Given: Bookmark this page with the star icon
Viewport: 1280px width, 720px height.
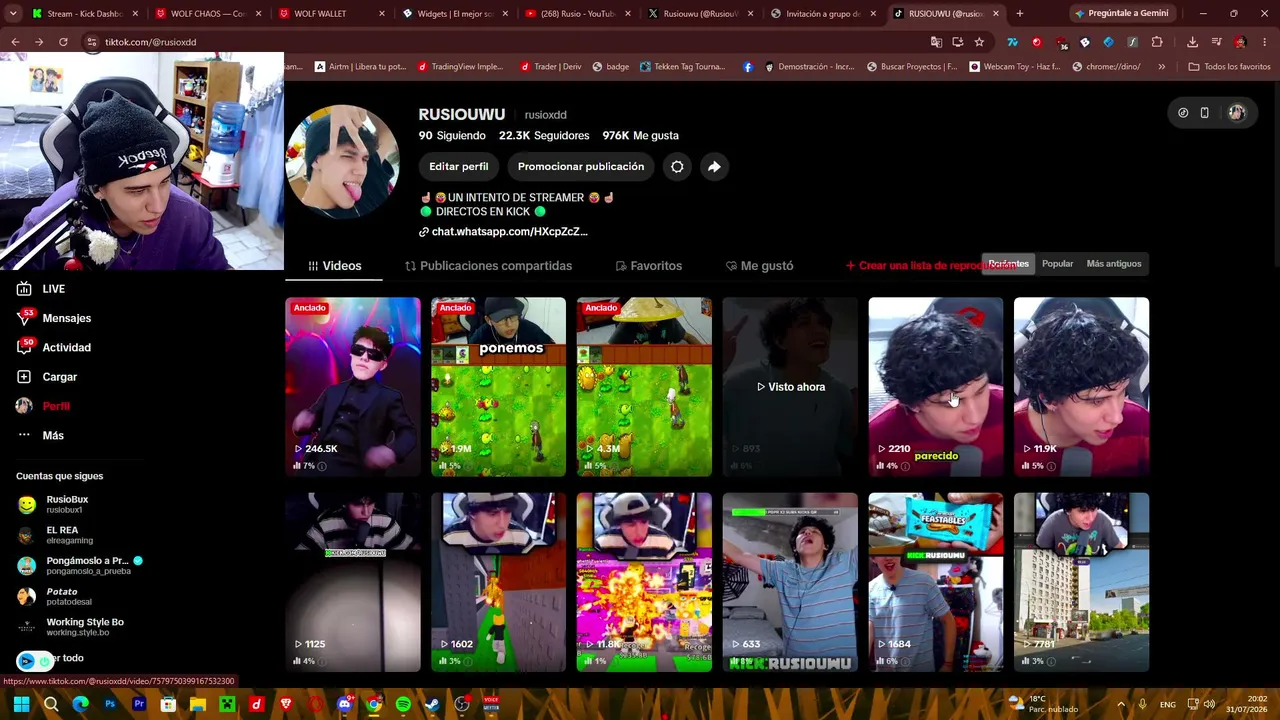Looking at the screenshot, I should [979, 42].
